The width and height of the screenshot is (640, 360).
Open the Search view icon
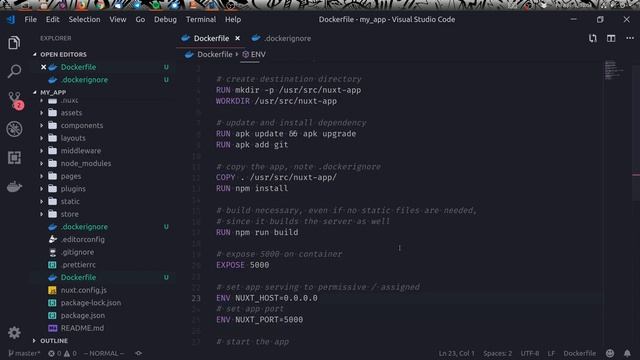[14, 71]
